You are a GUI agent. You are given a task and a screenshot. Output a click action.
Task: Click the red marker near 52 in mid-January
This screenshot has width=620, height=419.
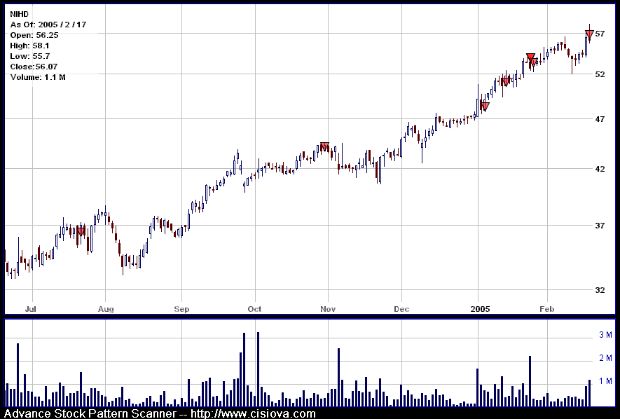pyautogui.click(x=505, y=81)
